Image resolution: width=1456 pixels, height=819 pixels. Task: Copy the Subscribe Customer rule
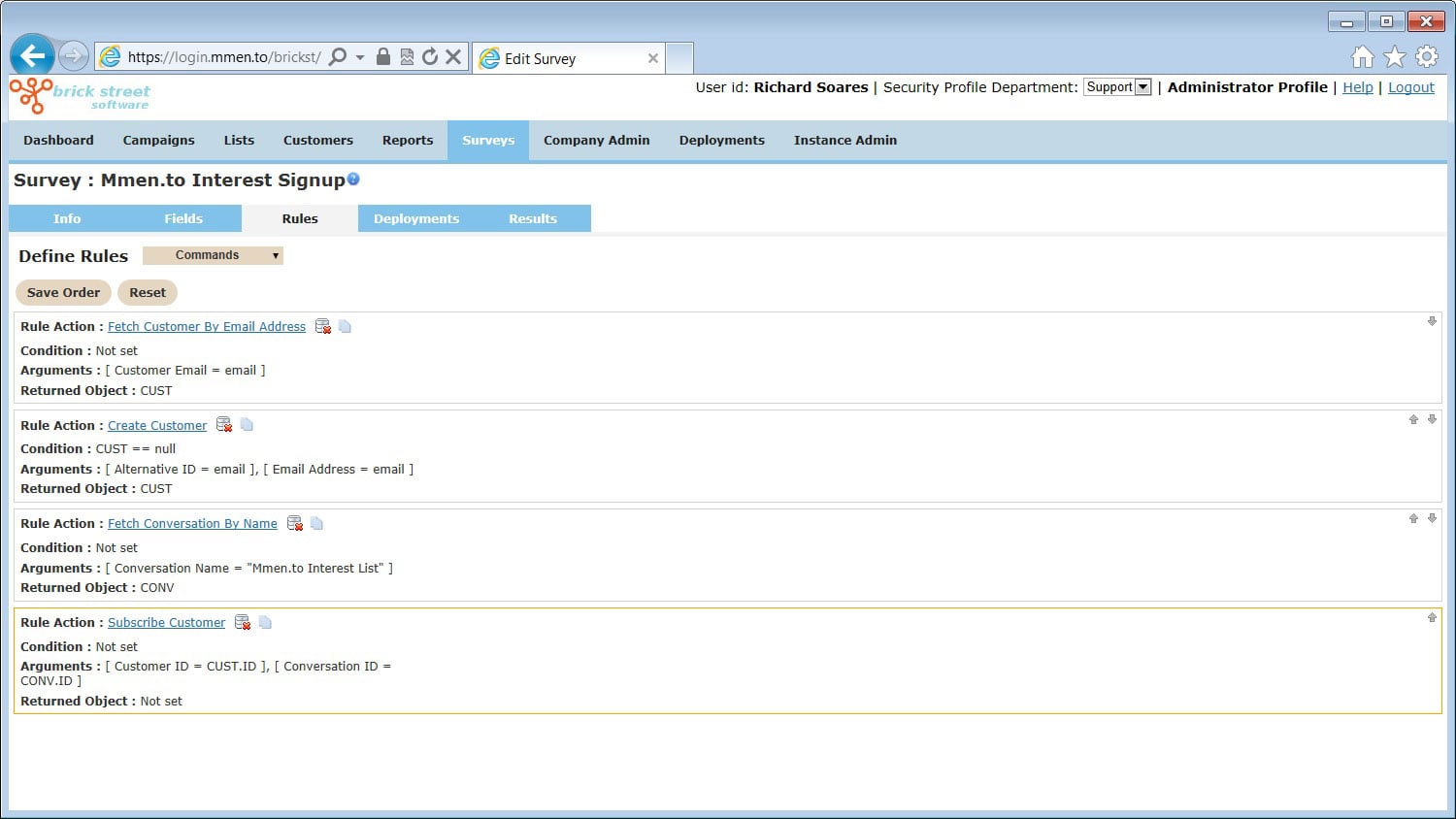click(265, 623)
